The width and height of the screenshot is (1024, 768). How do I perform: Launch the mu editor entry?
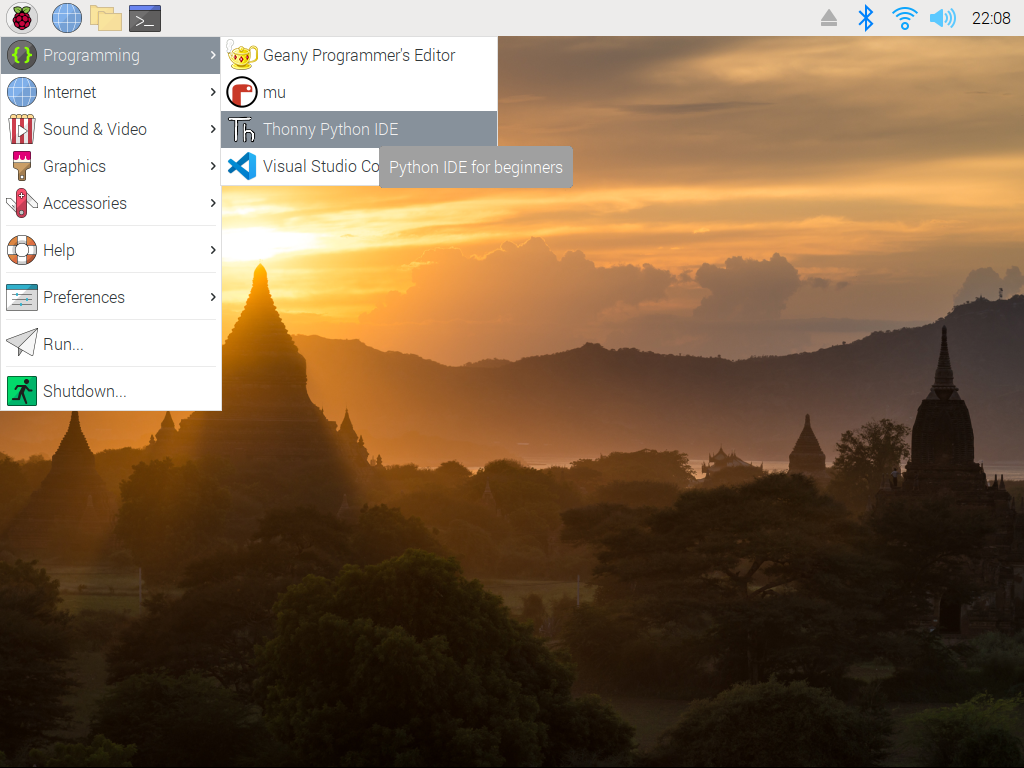(359, 92)
